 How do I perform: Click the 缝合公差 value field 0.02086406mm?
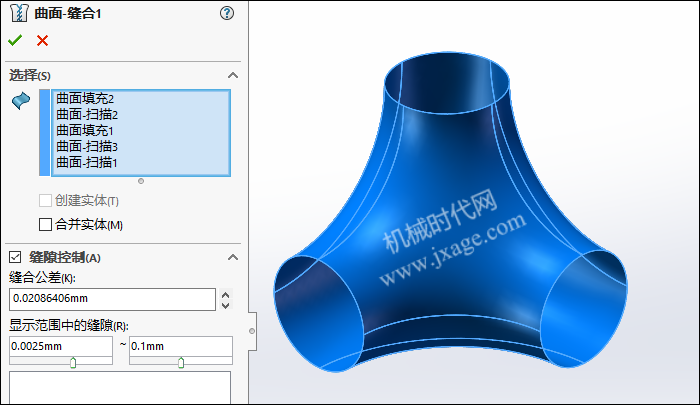click(x=112, y=299)
